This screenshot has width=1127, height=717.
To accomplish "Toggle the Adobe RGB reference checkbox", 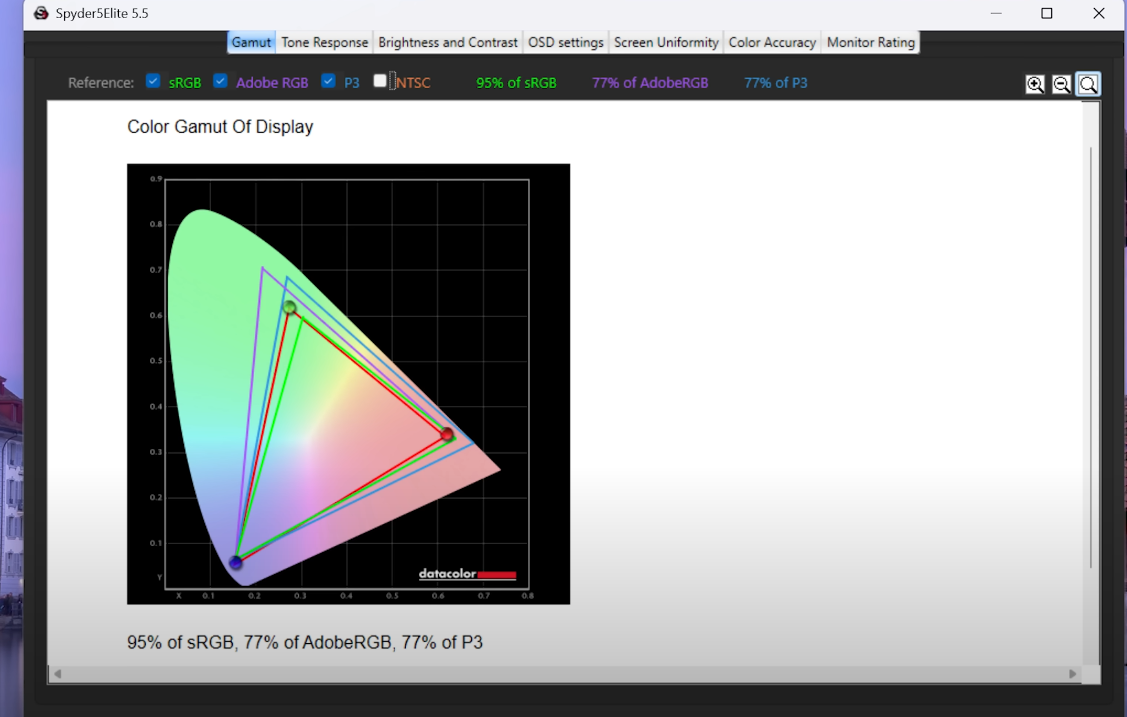I will coord(221,80).
